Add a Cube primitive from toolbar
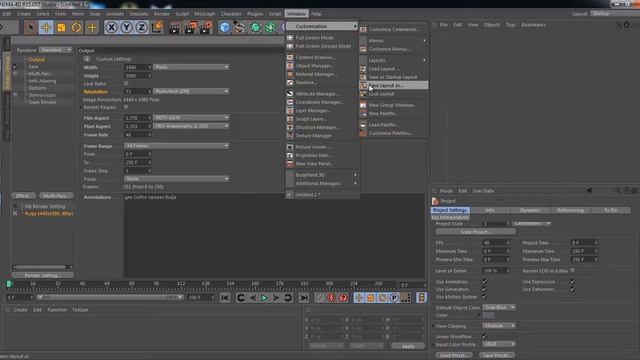The image size is (640, 360). coord(224,27)
